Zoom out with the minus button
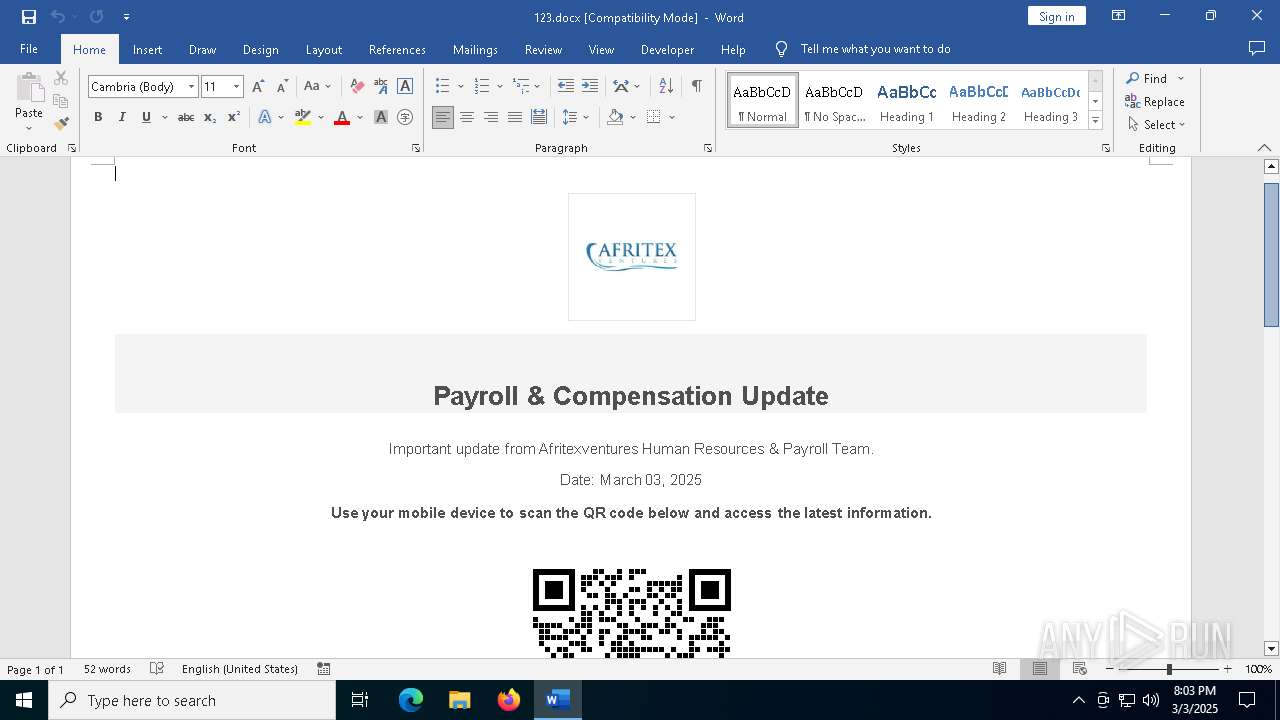The image size is (1280, 720). point(1110,669)
